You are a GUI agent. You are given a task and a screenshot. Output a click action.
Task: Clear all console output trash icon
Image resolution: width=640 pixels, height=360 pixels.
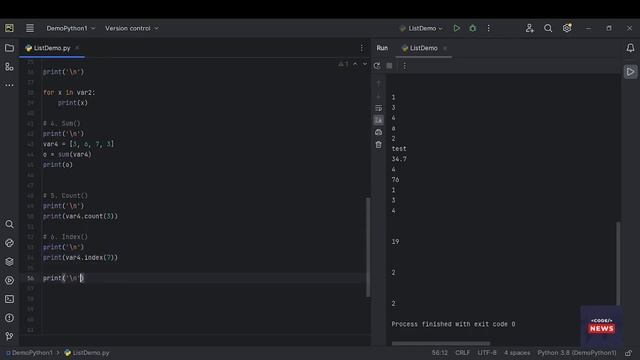pyautogui.click(x=379, y=144)
